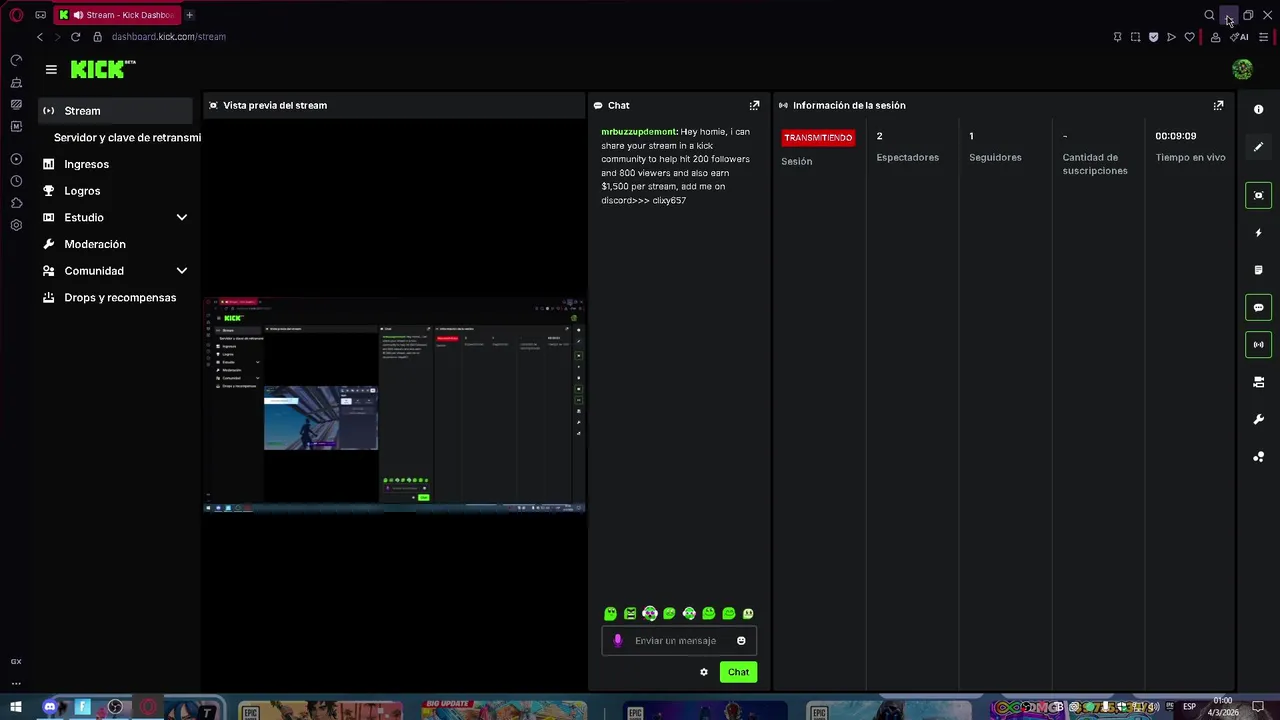The height and width of the screenshot is (720, 1280).
Task: Open Discord from the taskbar
Action: 50,707
